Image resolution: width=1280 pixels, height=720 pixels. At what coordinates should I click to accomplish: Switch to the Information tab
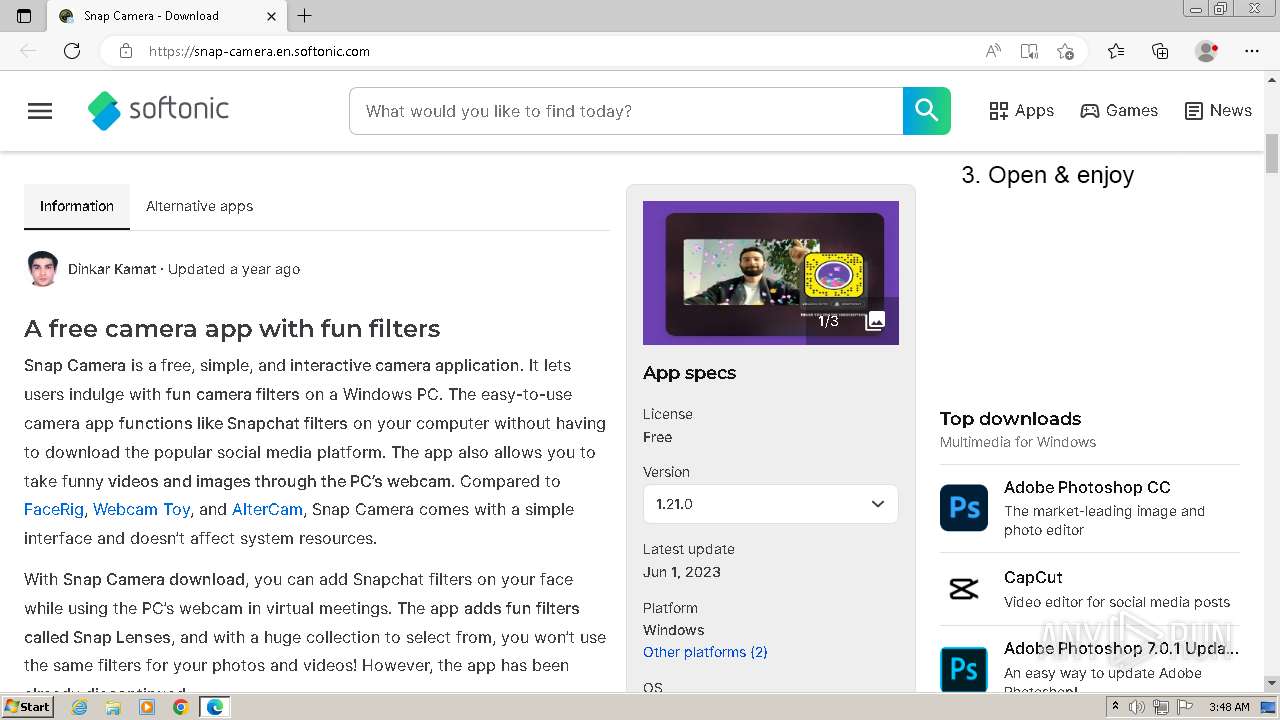[x=77, y=206]
